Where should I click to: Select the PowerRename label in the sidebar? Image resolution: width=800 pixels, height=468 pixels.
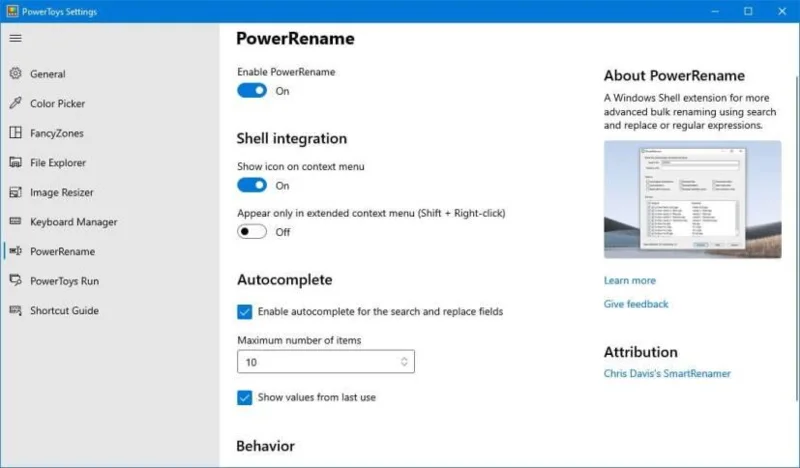pos(62,252)
